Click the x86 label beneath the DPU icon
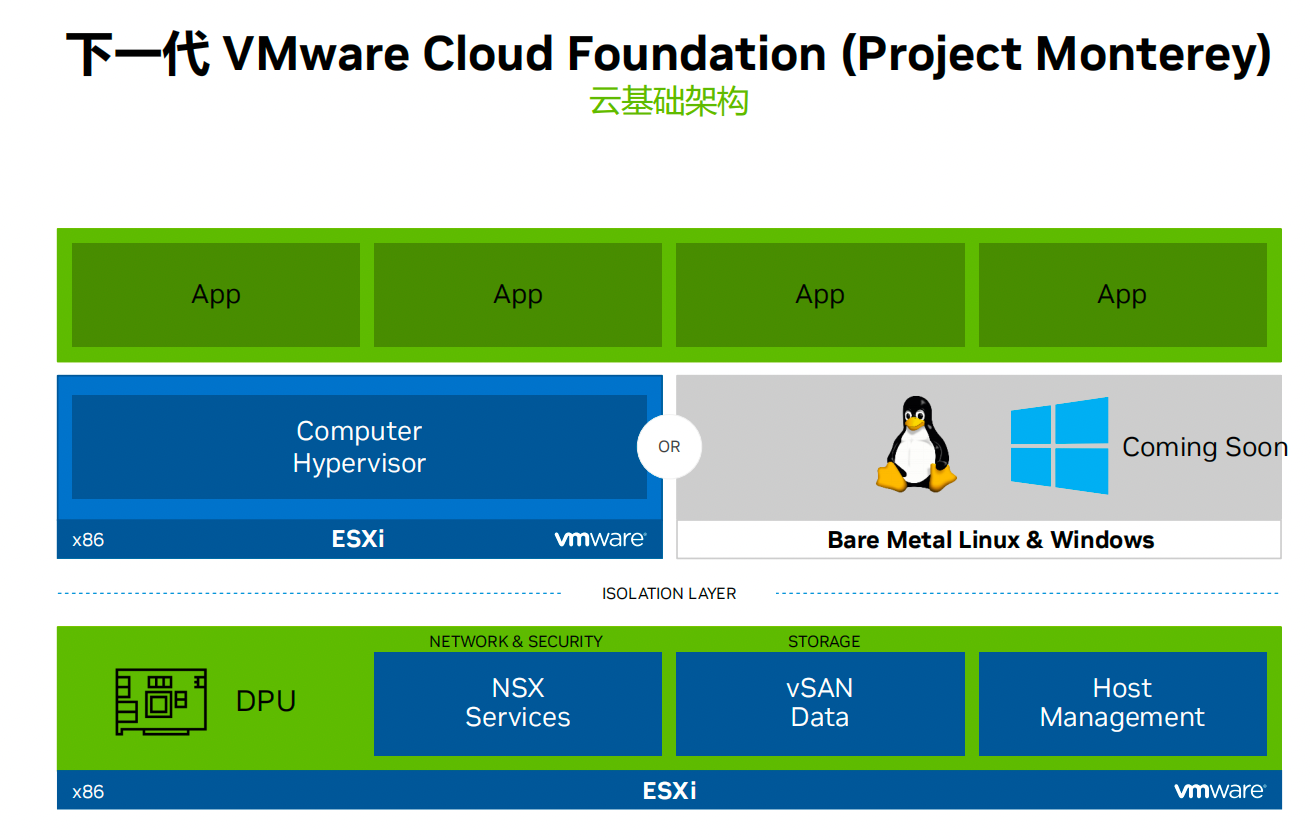The height and width of the screenshot is (840, 1310). point(88,793)
